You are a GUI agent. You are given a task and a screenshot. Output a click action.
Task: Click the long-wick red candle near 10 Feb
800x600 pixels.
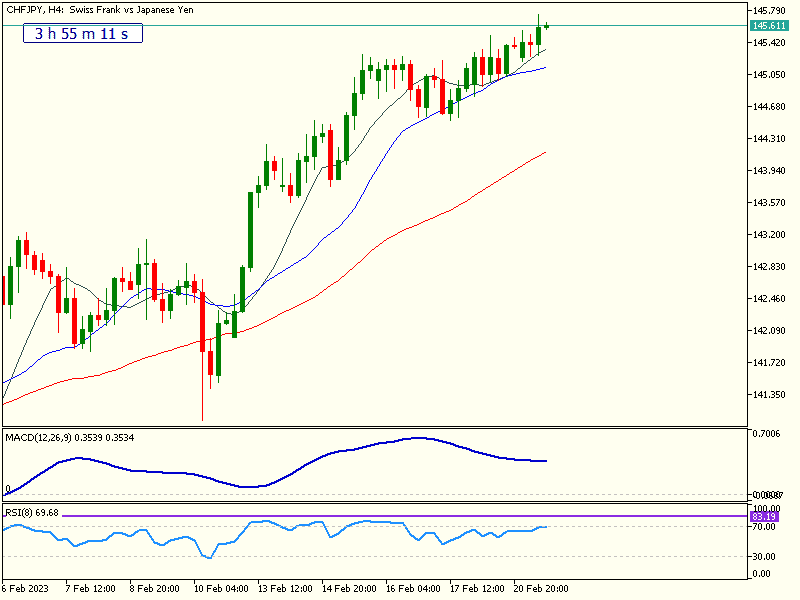[203, 330]
